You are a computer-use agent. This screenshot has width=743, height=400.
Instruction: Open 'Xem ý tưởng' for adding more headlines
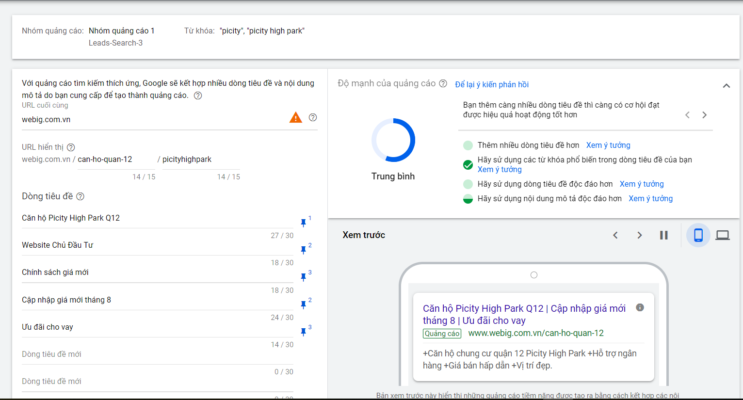click(x=609, y=145)
